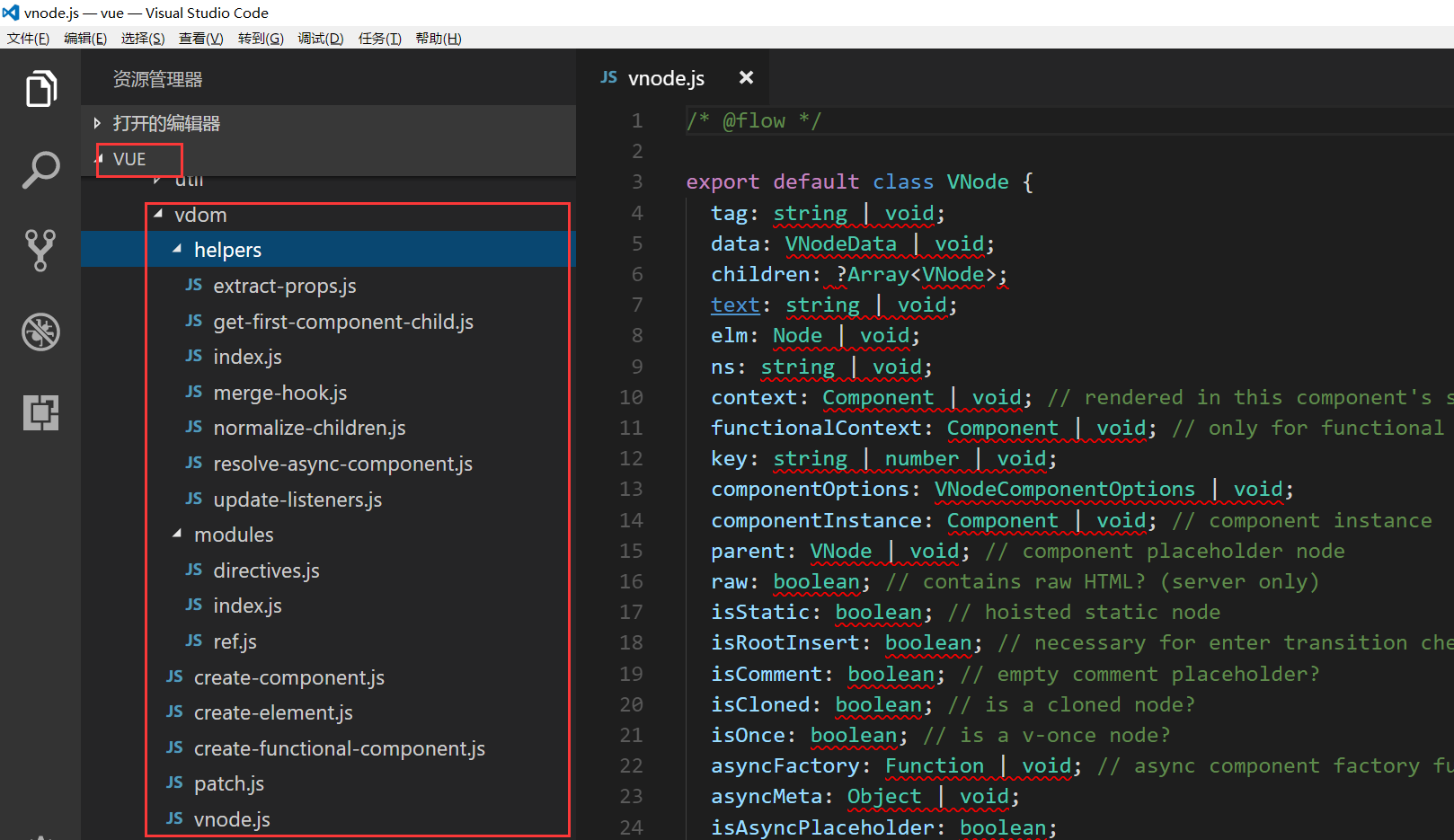Open the 转到(G) menu
This screenshot has width=1454, height=840.
point(261,38)
